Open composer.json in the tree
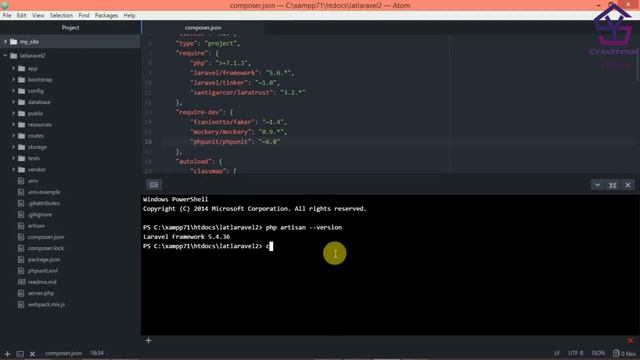640x360 pixels. [x=46, y=237]
